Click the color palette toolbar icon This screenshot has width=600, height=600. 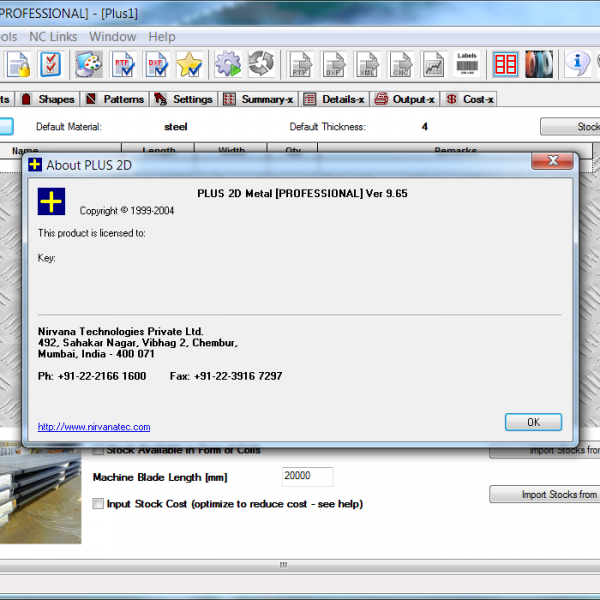[x=89, y=65]
